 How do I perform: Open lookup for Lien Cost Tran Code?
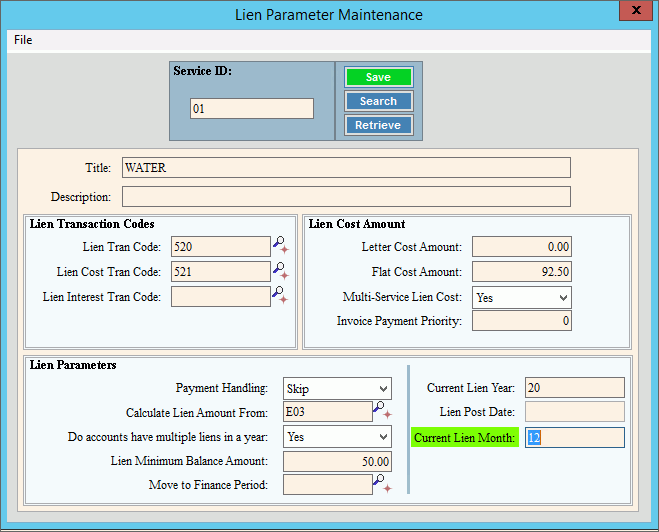[x=281, y=271]
